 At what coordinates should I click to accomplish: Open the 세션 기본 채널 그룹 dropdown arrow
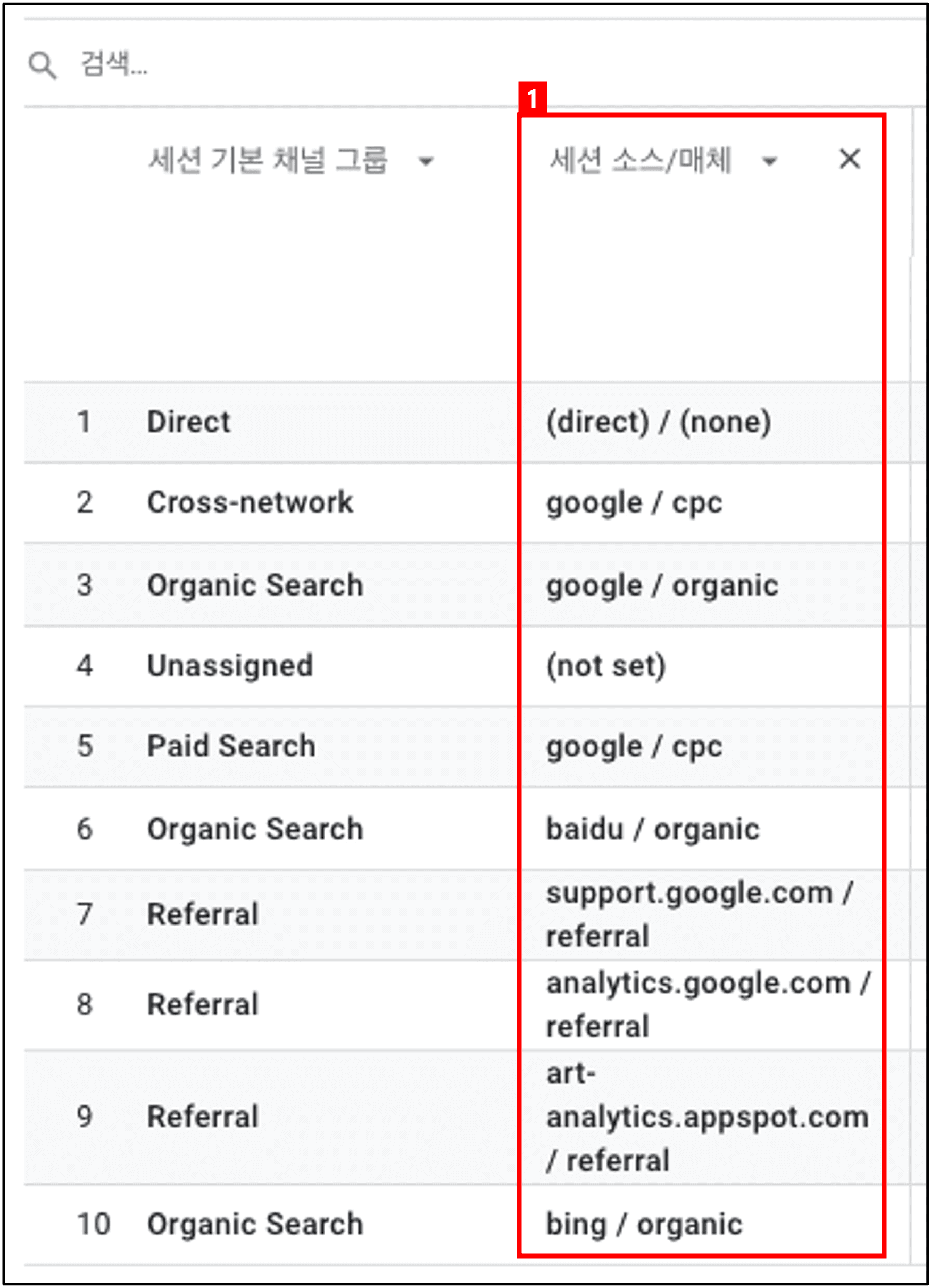[x=426, y=161]
